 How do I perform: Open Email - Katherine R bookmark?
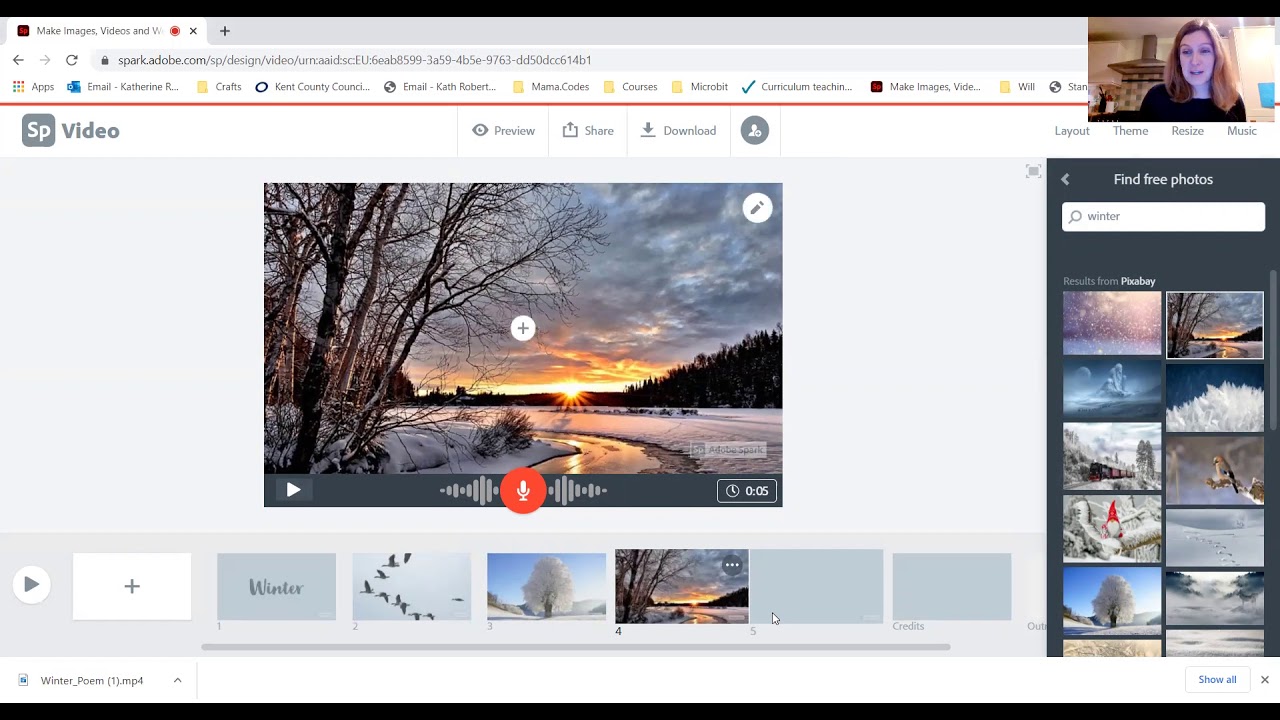coord(123,87)
